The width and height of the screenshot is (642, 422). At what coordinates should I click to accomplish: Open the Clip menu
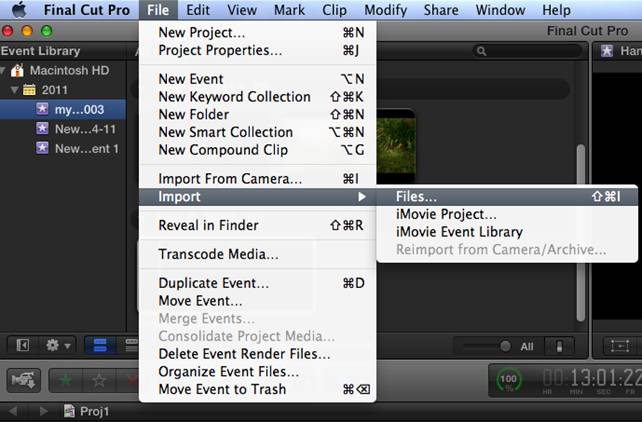(x=334, y=10)
